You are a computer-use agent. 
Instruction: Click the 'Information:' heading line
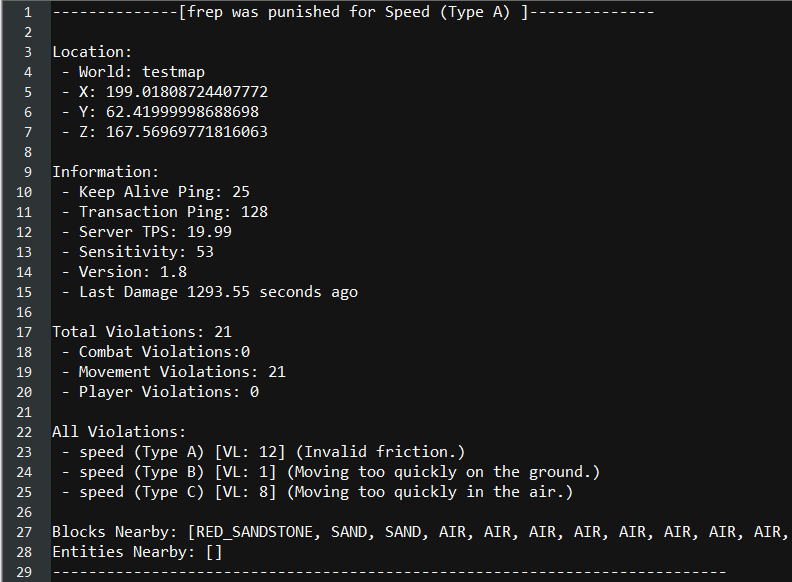click(105, 172)
